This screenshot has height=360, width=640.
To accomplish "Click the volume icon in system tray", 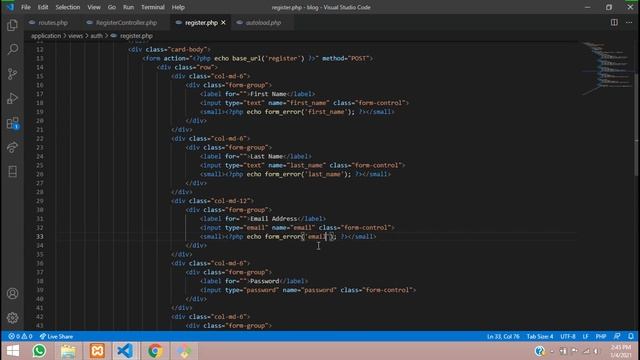I will 596,351.
